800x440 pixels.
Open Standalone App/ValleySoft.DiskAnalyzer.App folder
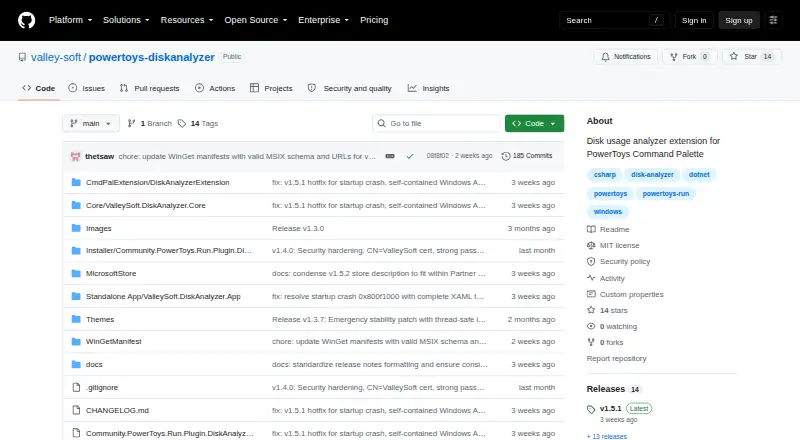point(163,296)
